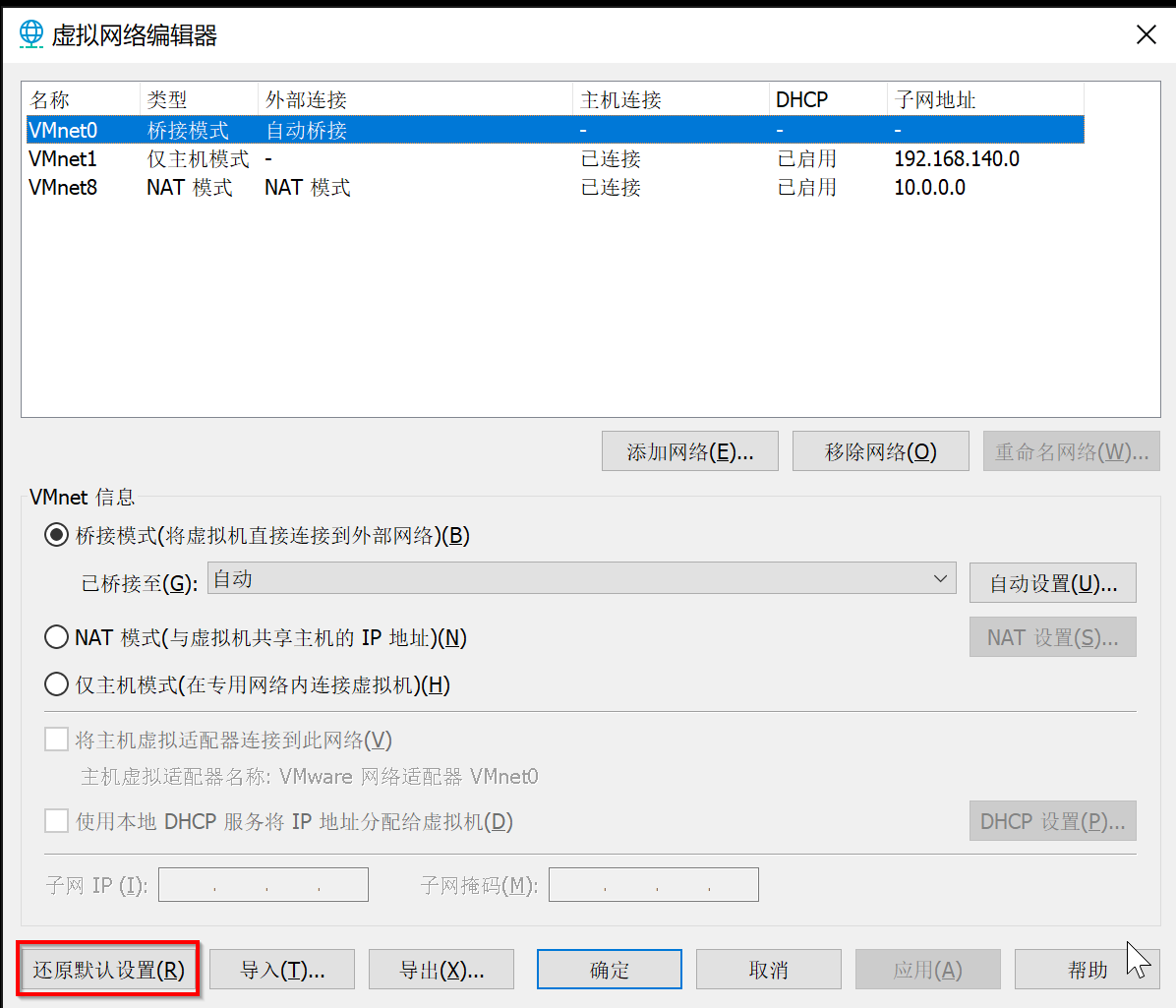Click the 取消 button
This screenshot has height=1008, width=1176.
[x=769, y=970]
